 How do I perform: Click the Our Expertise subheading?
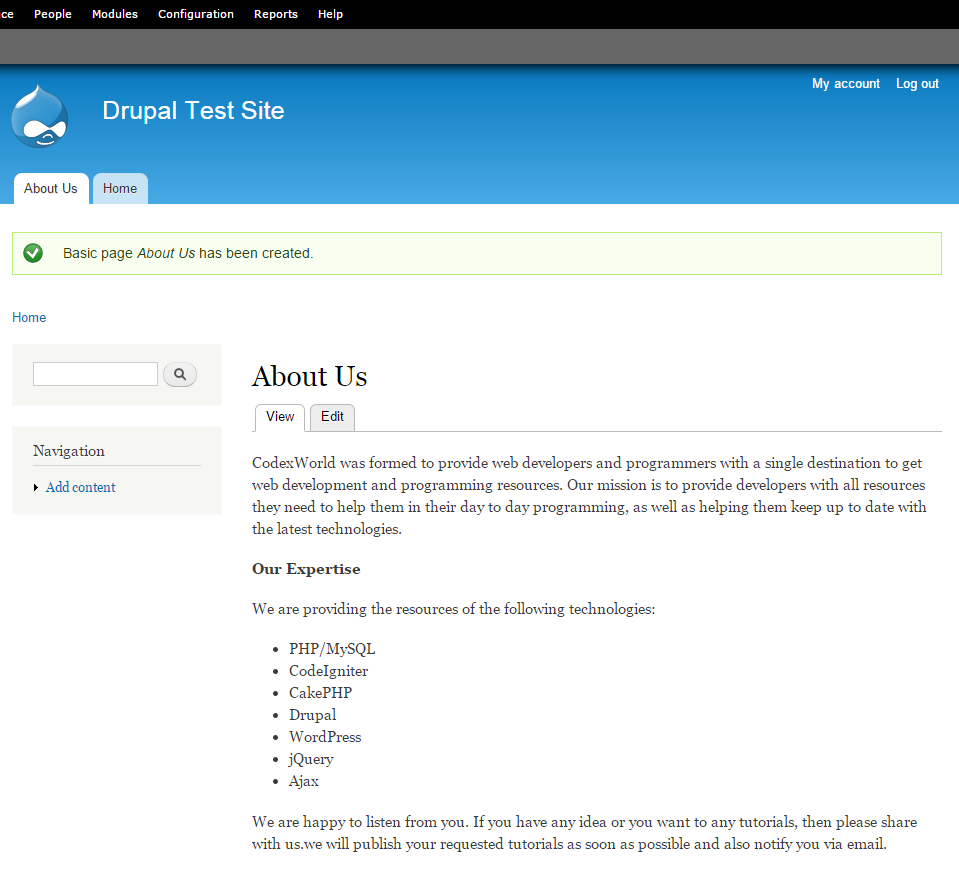click(306, 569)
